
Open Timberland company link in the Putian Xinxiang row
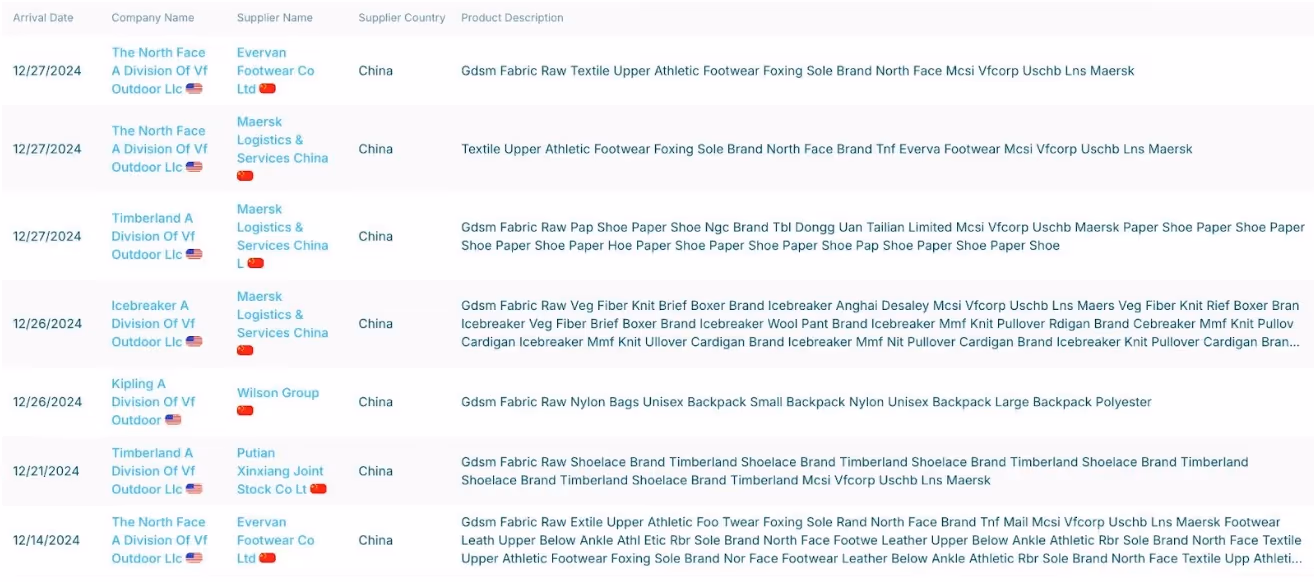click(159, 471)
